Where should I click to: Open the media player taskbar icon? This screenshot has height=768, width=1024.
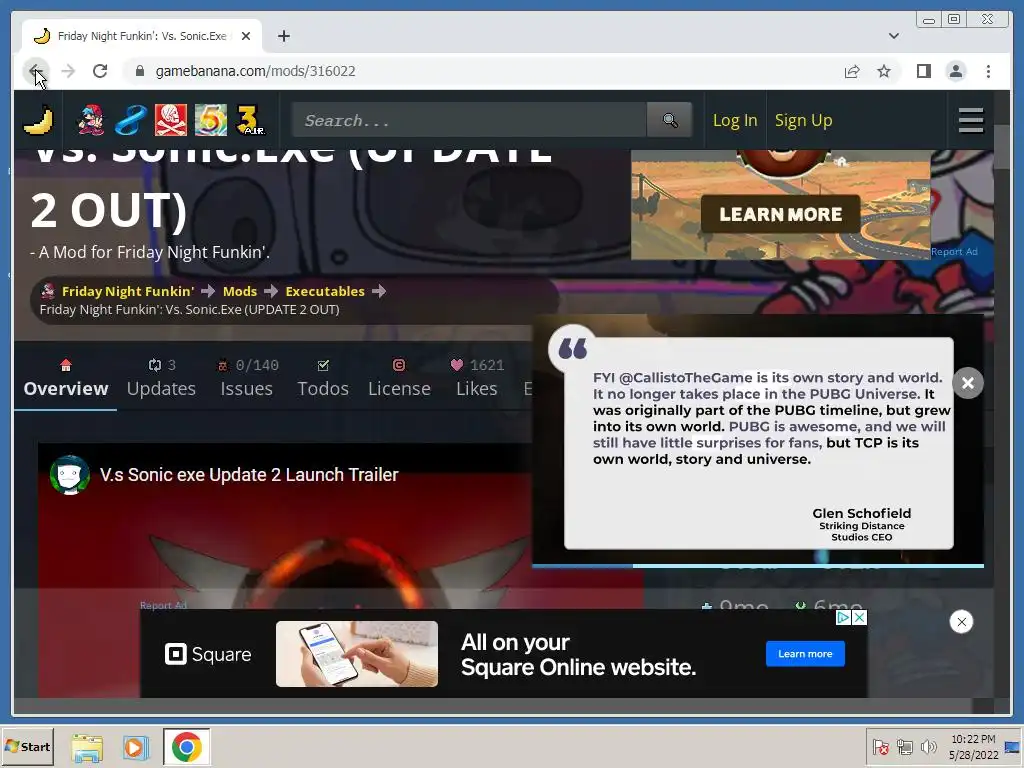(x=136, y=747)
